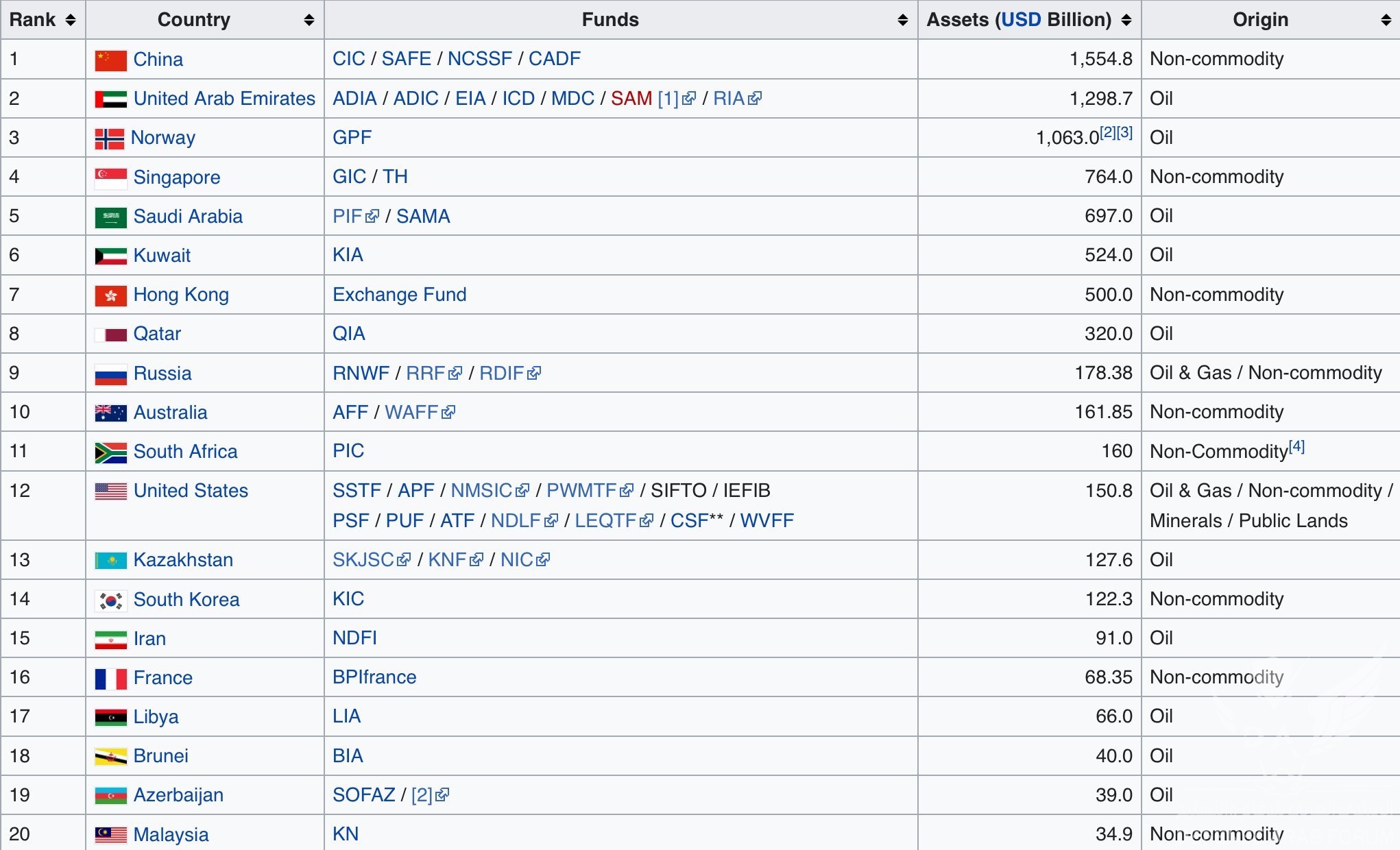This screenshot has width=1400, height=850.
Task: Open the USD link in Assets header
Action: 1021,20
